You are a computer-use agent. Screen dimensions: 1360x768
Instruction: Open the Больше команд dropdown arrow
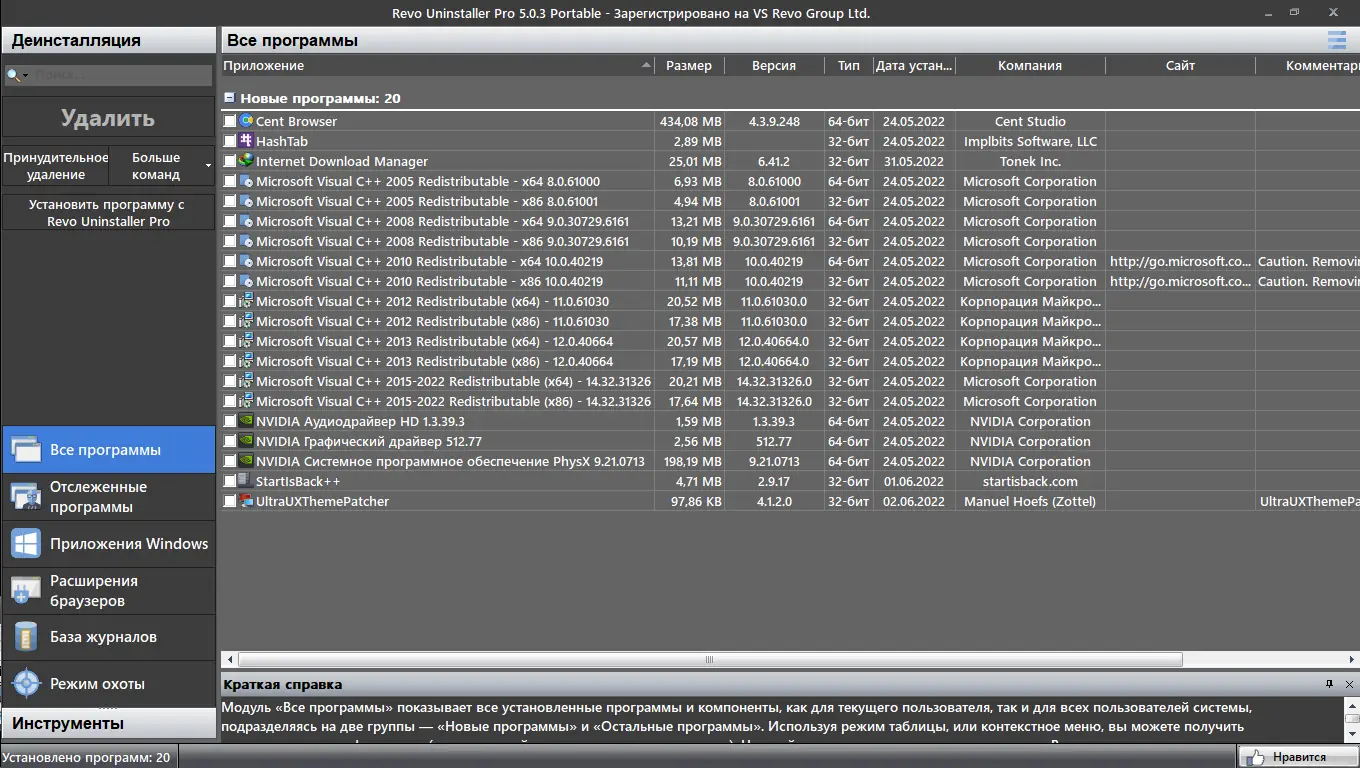point(208,166)
